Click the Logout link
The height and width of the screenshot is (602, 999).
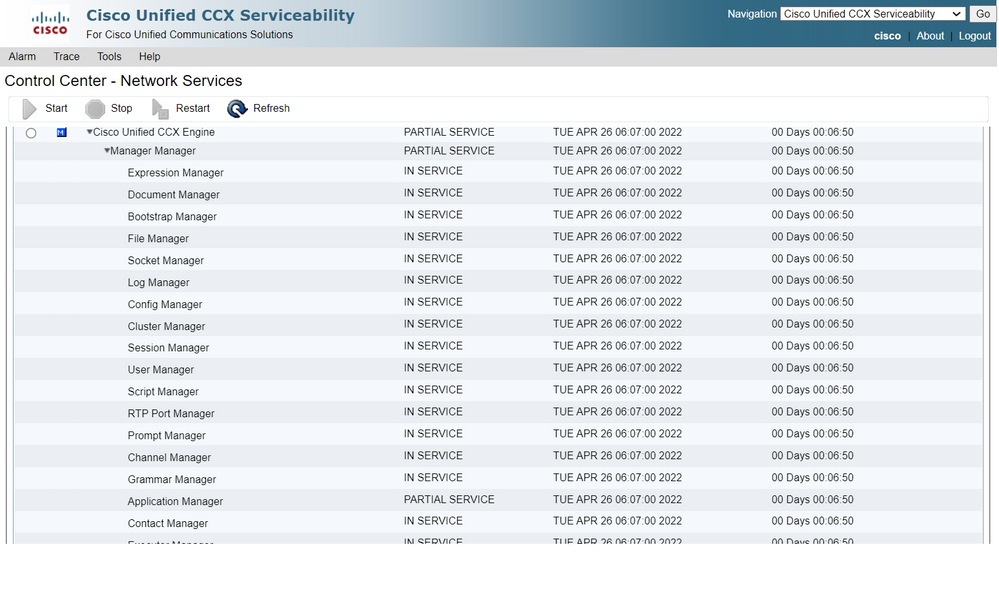pos(975,36)
